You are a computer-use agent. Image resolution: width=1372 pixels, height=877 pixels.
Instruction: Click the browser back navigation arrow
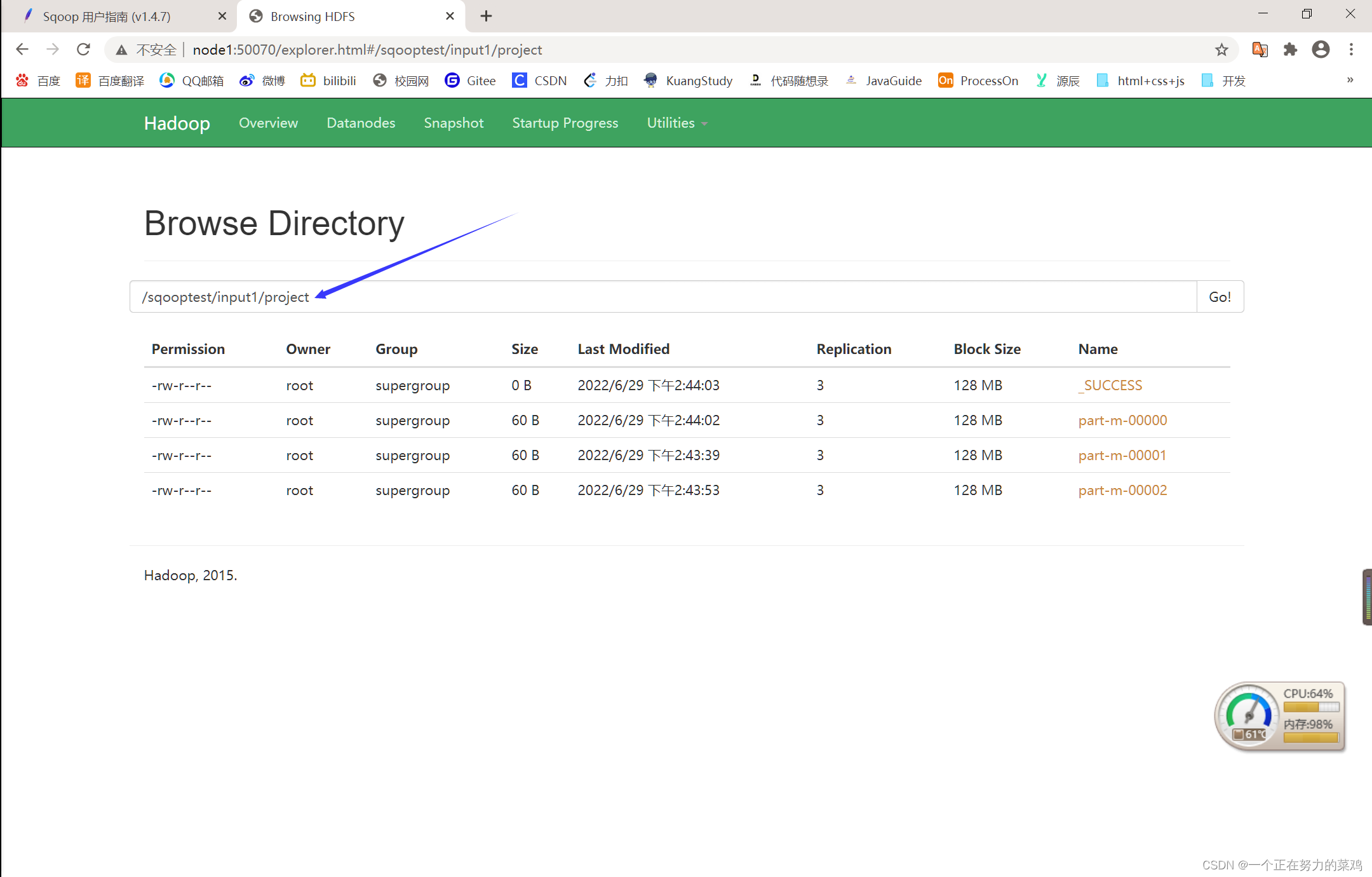(22, 48)
